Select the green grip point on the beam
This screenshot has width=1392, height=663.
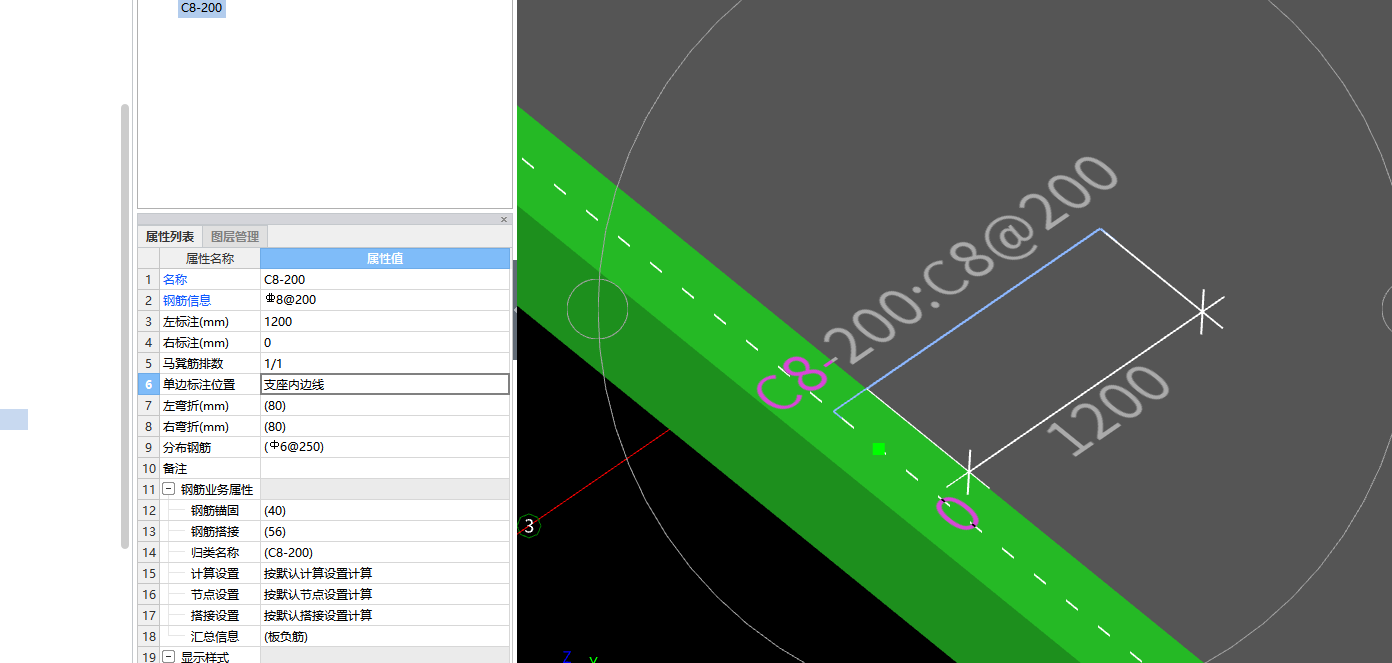point(878,449)
